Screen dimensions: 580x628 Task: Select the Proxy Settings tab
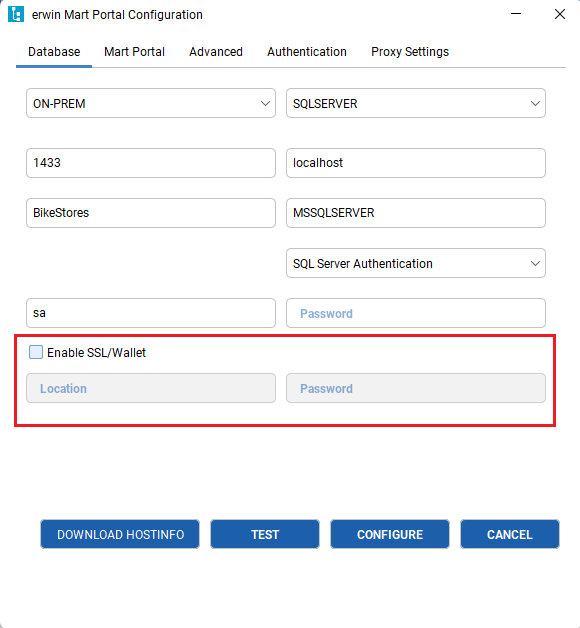click(x=410, y=52)
